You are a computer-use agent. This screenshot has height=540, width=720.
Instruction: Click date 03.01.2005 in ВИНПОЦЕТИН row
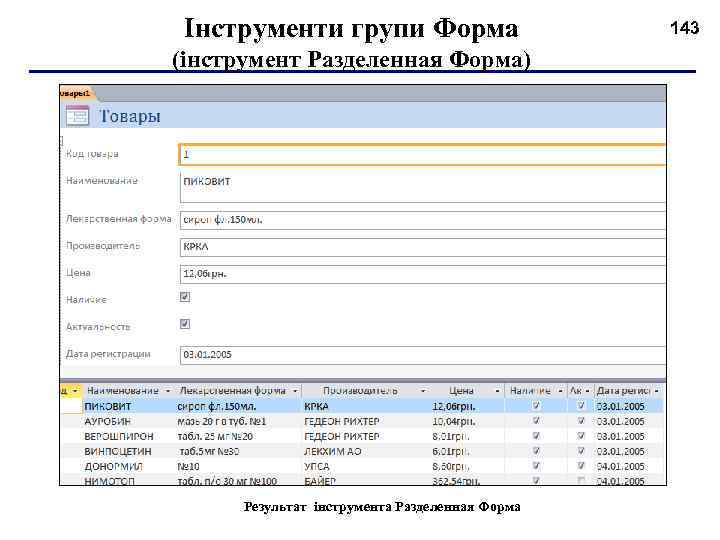[x=620, y=451]
